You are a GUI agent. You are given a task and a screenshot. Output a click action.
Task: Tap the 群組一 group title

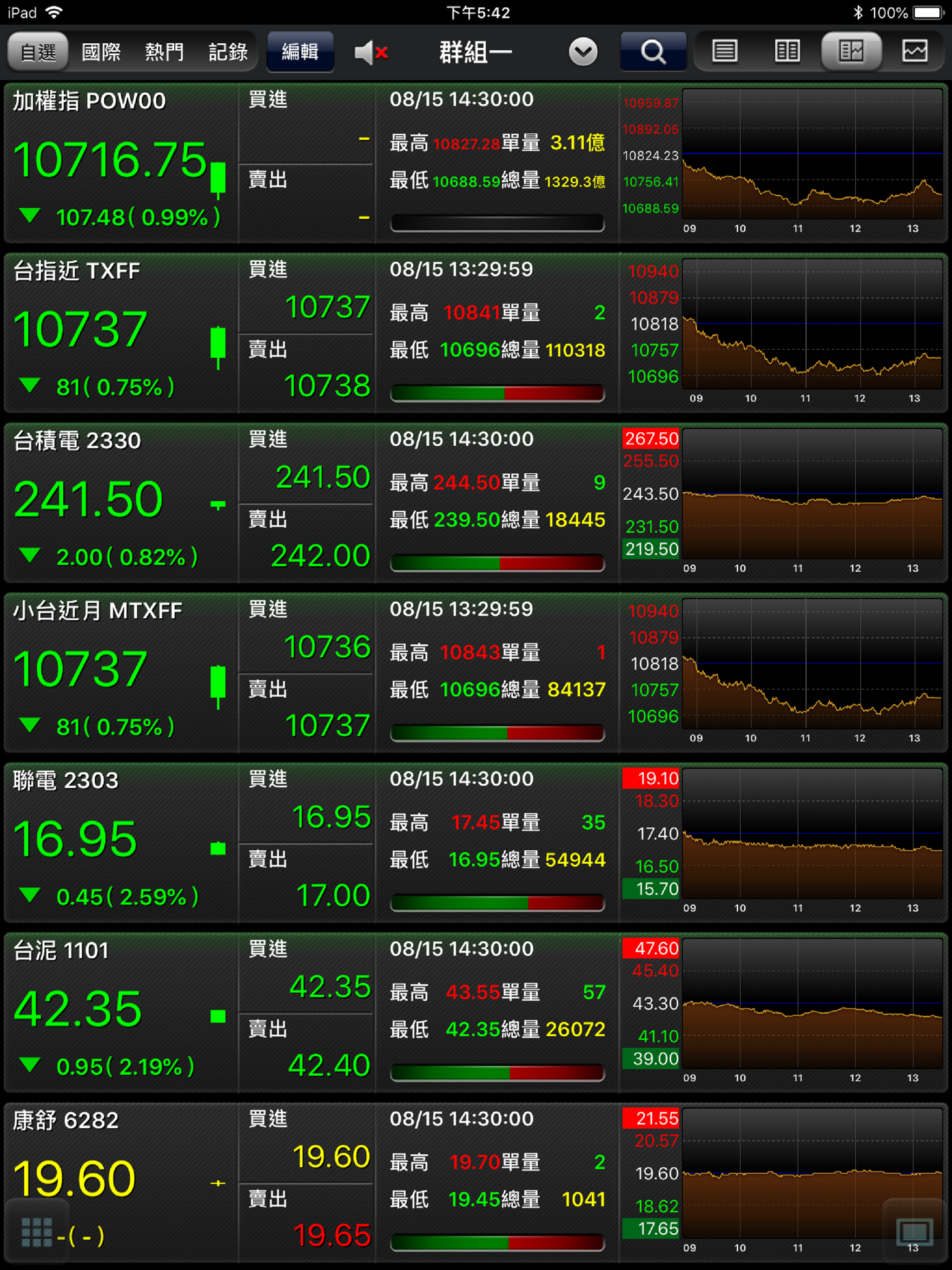pyautogui.click(x=476, y=52)
